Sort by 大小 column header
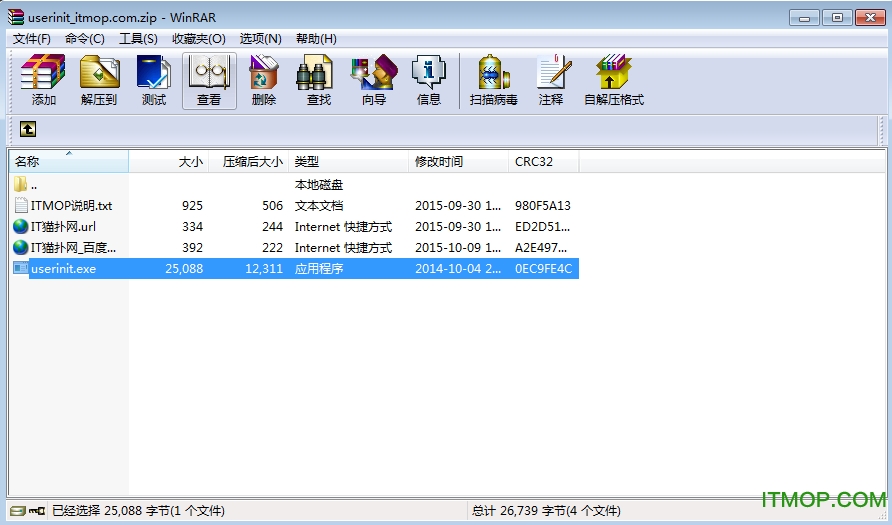892x525 pixels. click(x=169, y=162)
